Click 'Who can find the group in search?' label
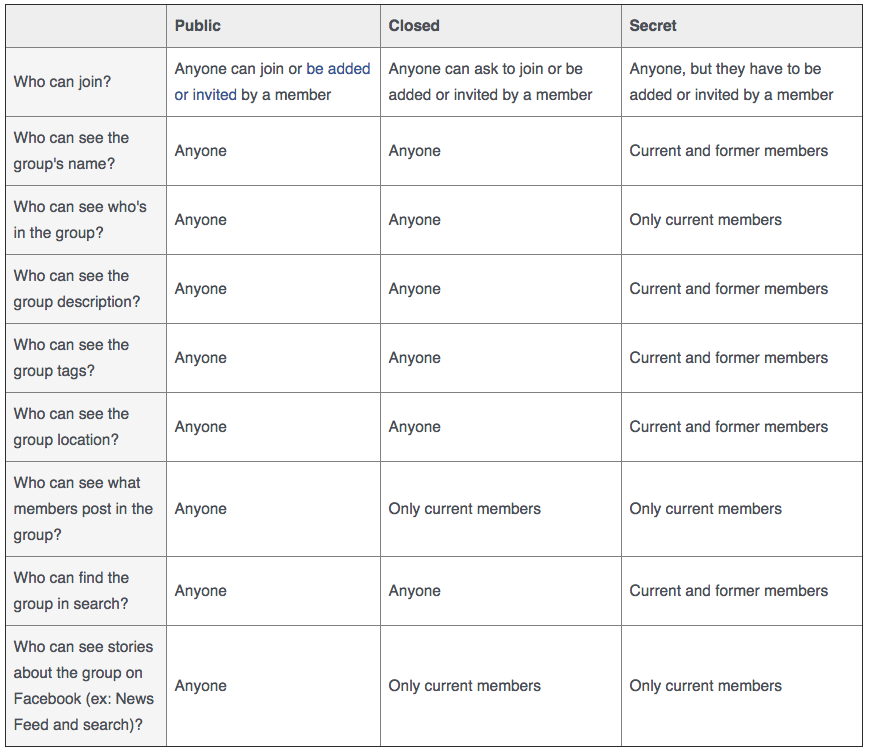Screen dimensions: 869x752 click(x=71, y=591)
